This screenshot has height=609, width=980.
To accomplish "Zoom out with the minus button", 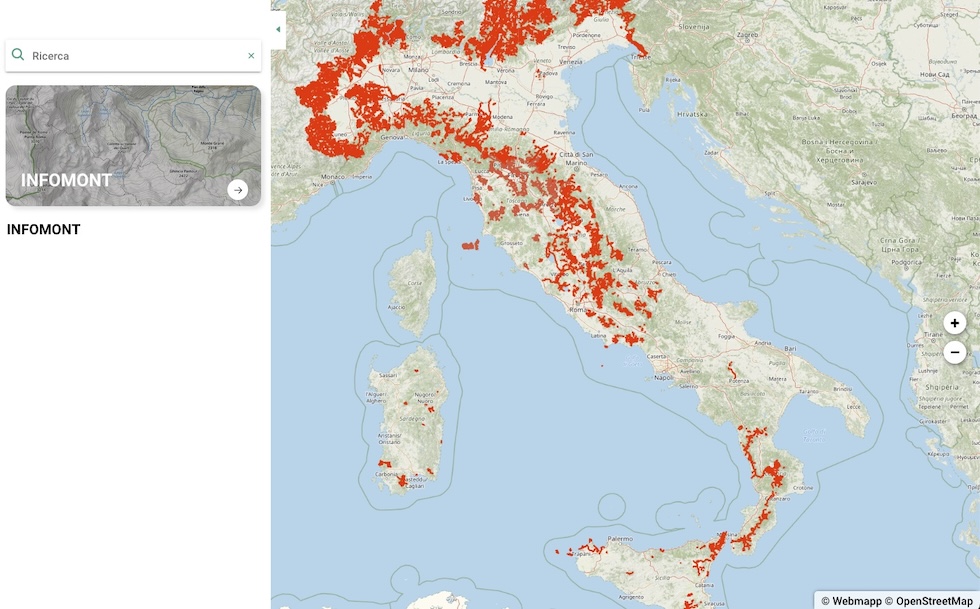I will tap(954, 352).
